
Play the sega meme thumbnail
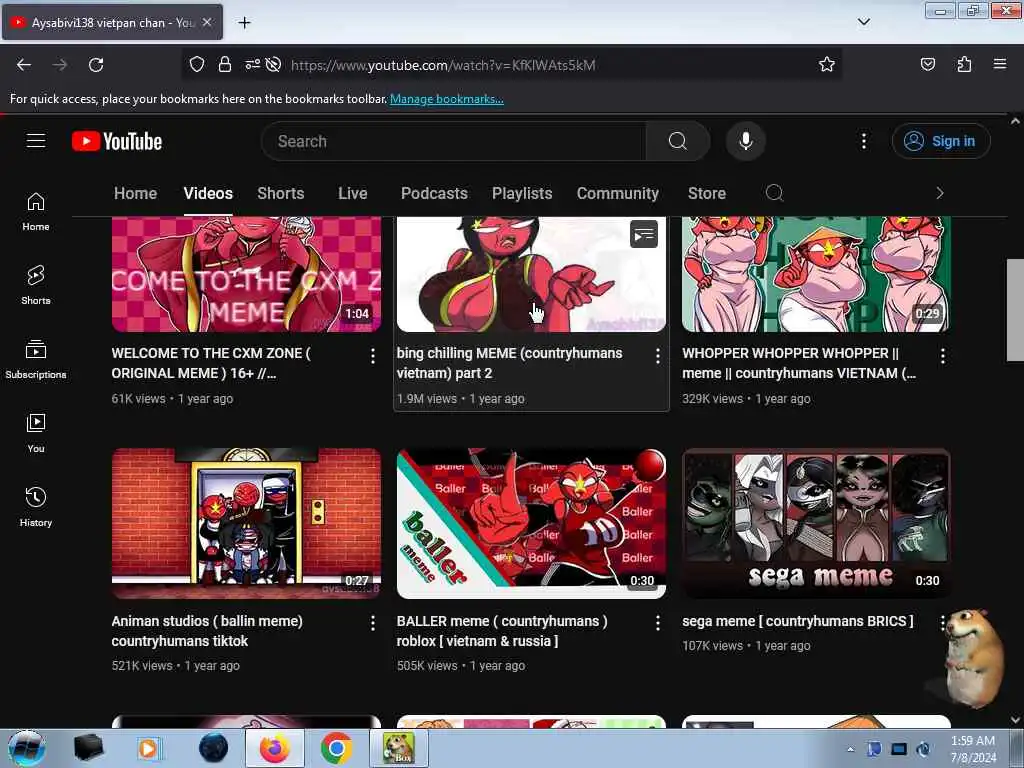tap(816, 523)
